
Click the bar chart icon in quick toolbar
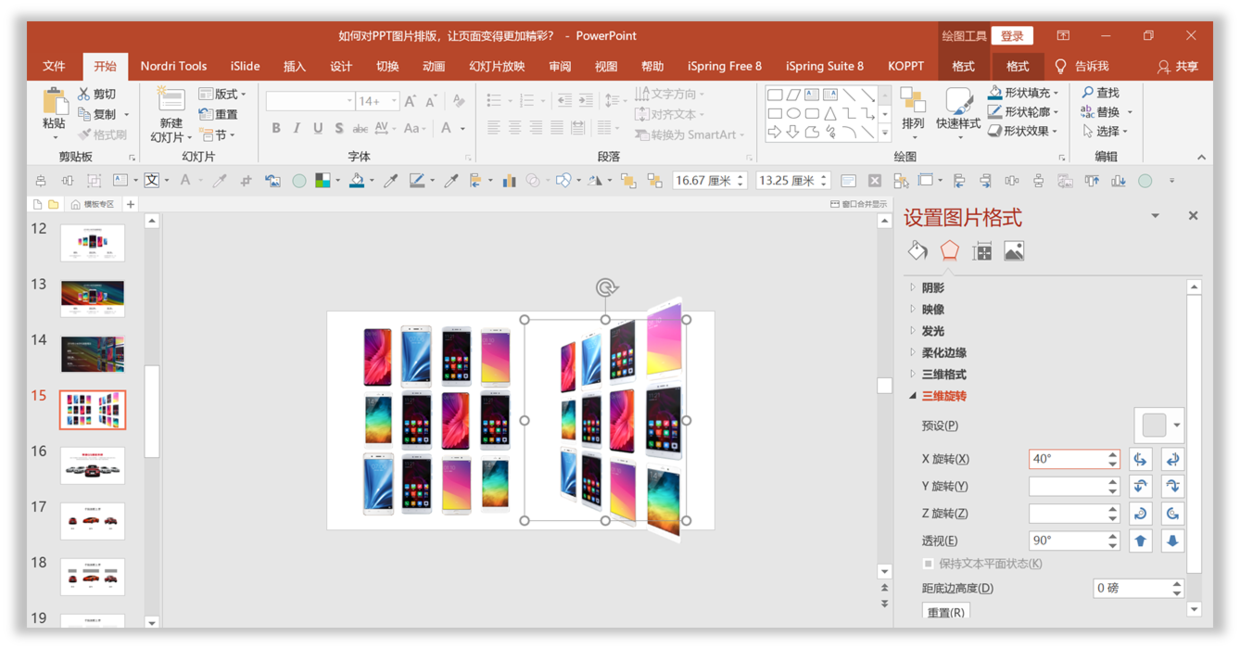[509, 181]
